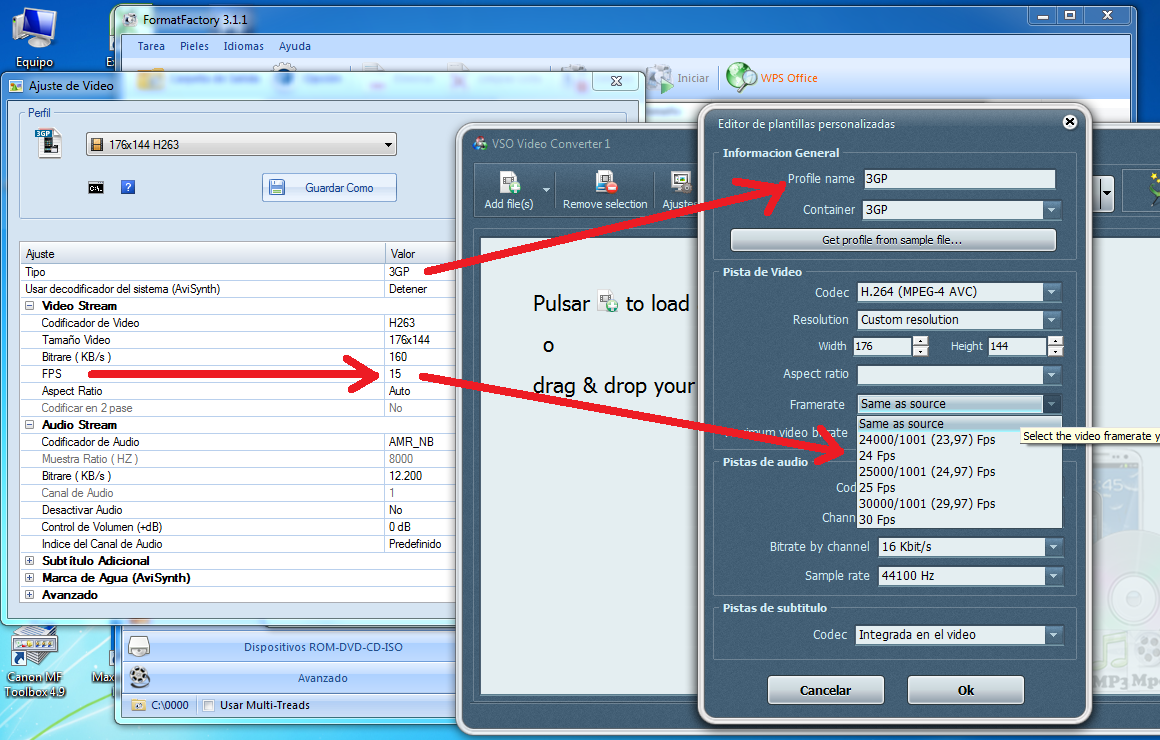The image size is (1160, 740).
Task: Select the Aspect Ratio value Auto
Action: (x=420, y=391)
